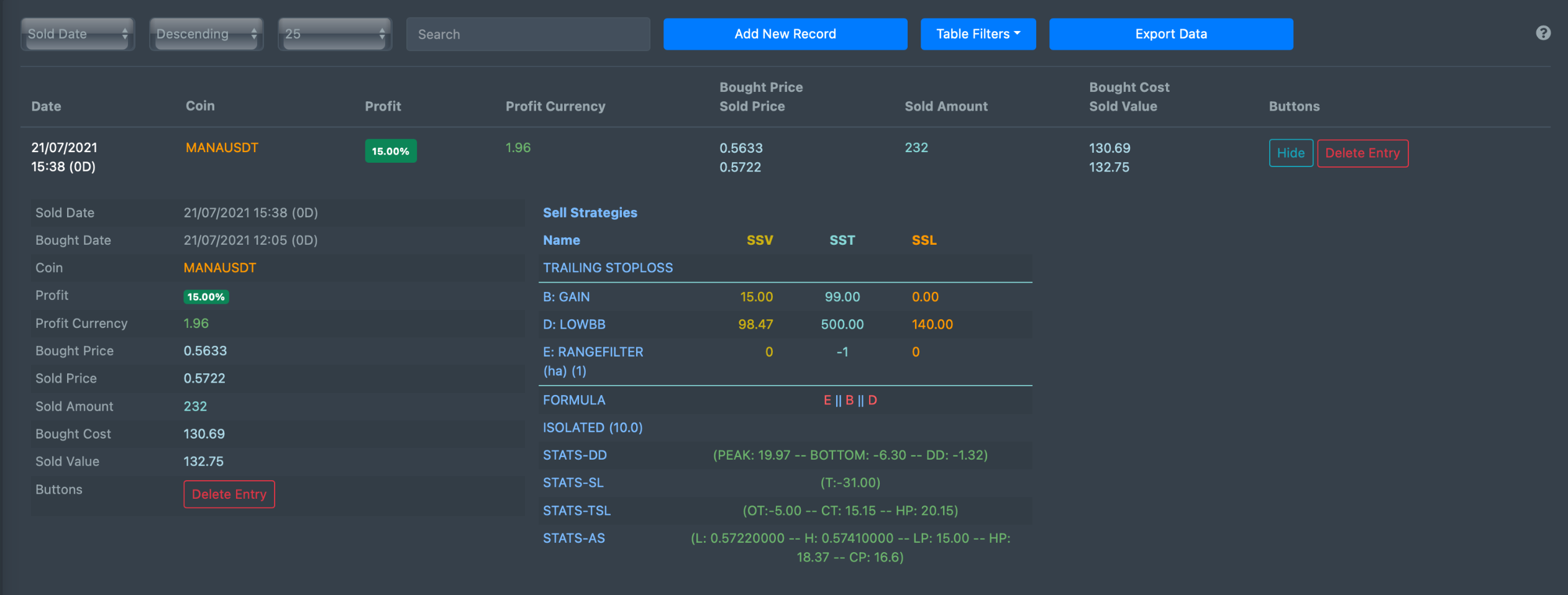
Task: Click the SST column header
Action: coord(842,240)
